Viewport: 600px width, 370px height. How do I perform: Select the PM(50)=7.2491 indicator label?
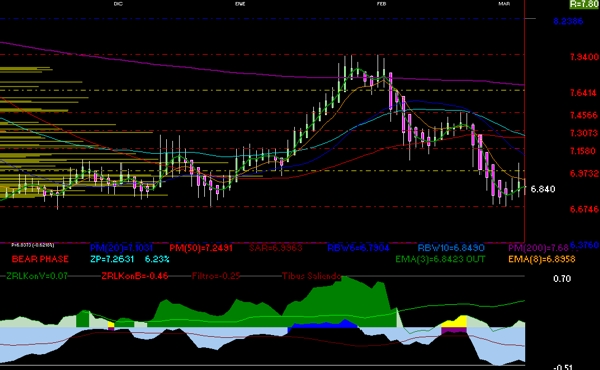pos(201,248)
